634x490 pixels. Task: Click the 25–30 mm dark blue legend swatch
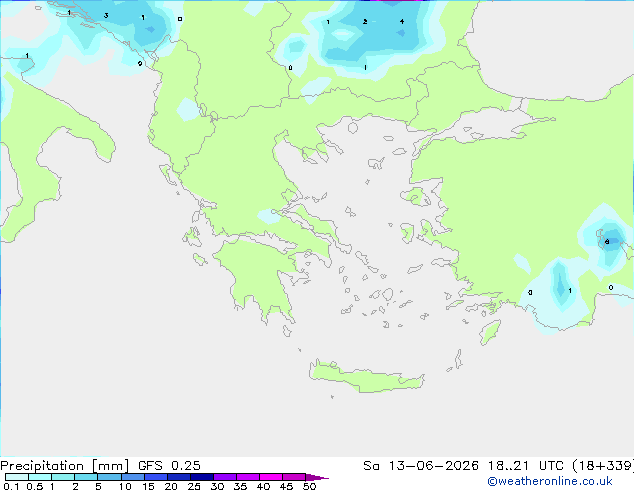[x=202, y=477]
